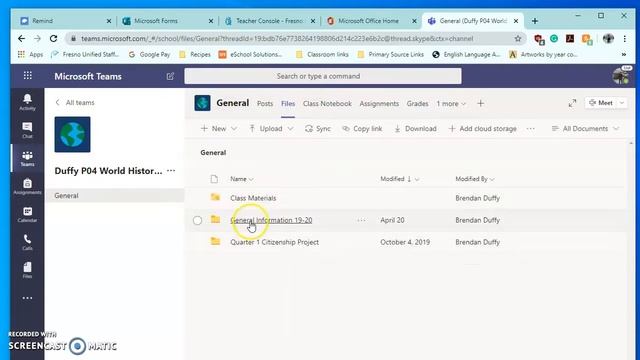Open Chrome menu with three dots
Image resolution: width=640 pixels, height=360 pixels.
[x=624, y=38]
